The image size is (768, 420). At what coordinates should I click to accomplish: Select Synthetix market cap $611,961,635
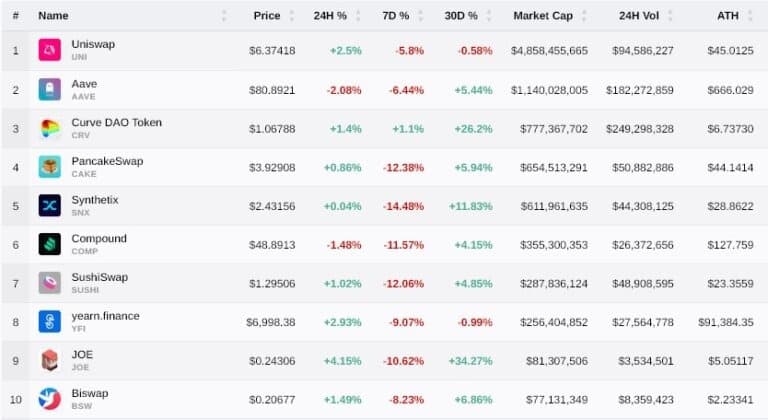[x=554, y=206]
